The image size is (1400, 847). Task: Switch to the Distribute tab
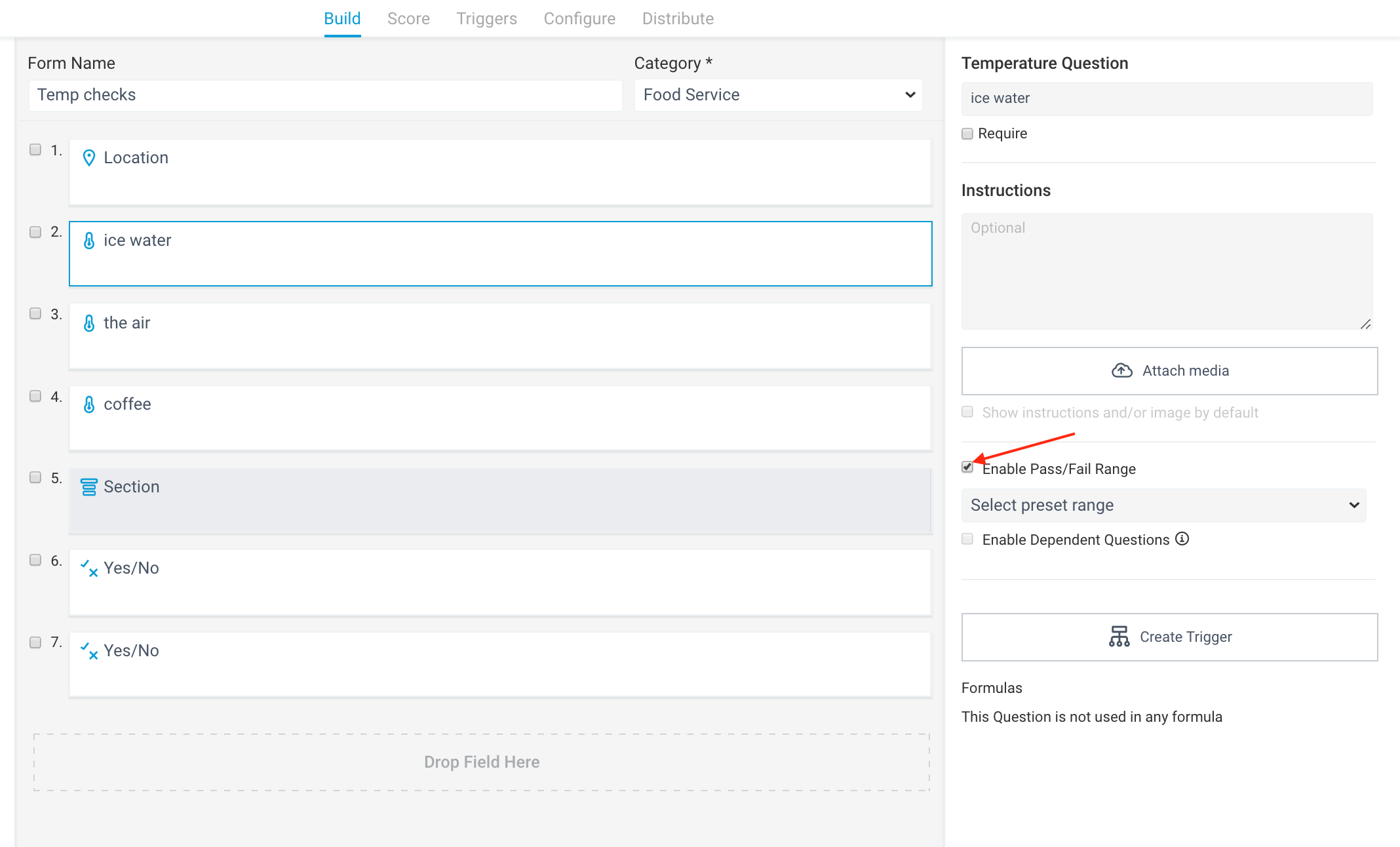pyautogui.click(x=678, y=18)
